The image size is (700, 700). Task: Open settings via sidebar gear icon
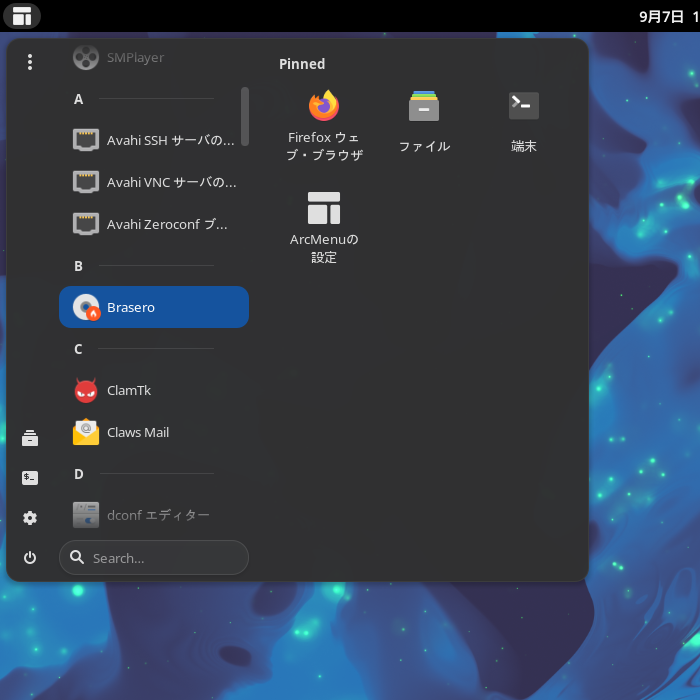[30, 518]
